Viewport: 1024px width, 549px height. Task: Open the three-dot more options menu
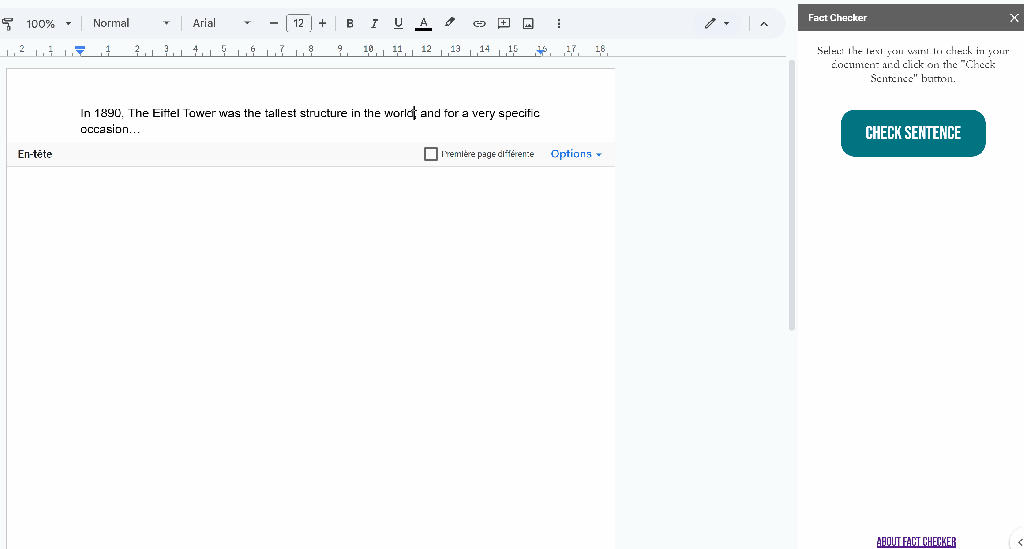[x=558, y=23]
